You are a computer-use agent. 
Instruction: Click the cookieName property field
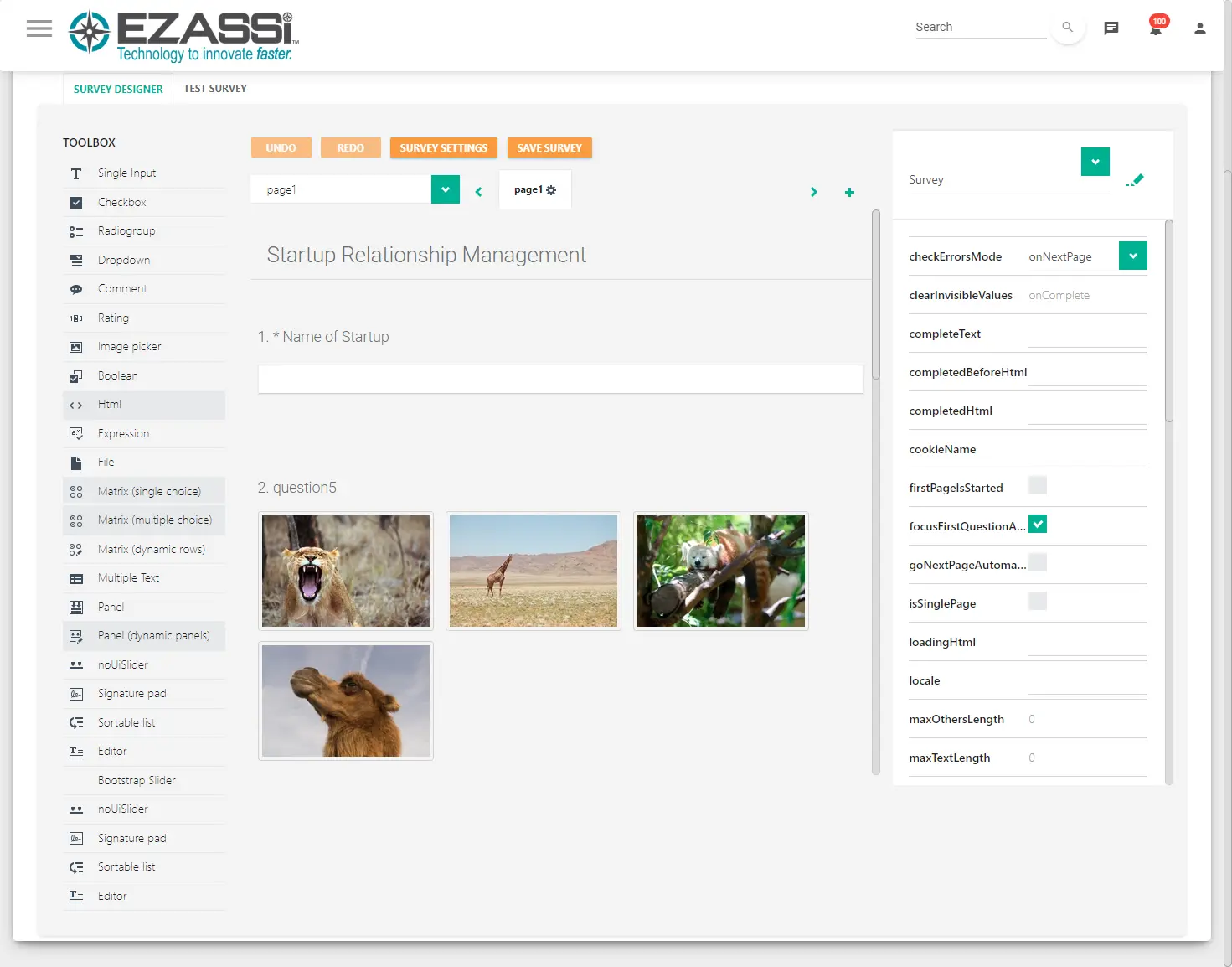coord(1087,450)
